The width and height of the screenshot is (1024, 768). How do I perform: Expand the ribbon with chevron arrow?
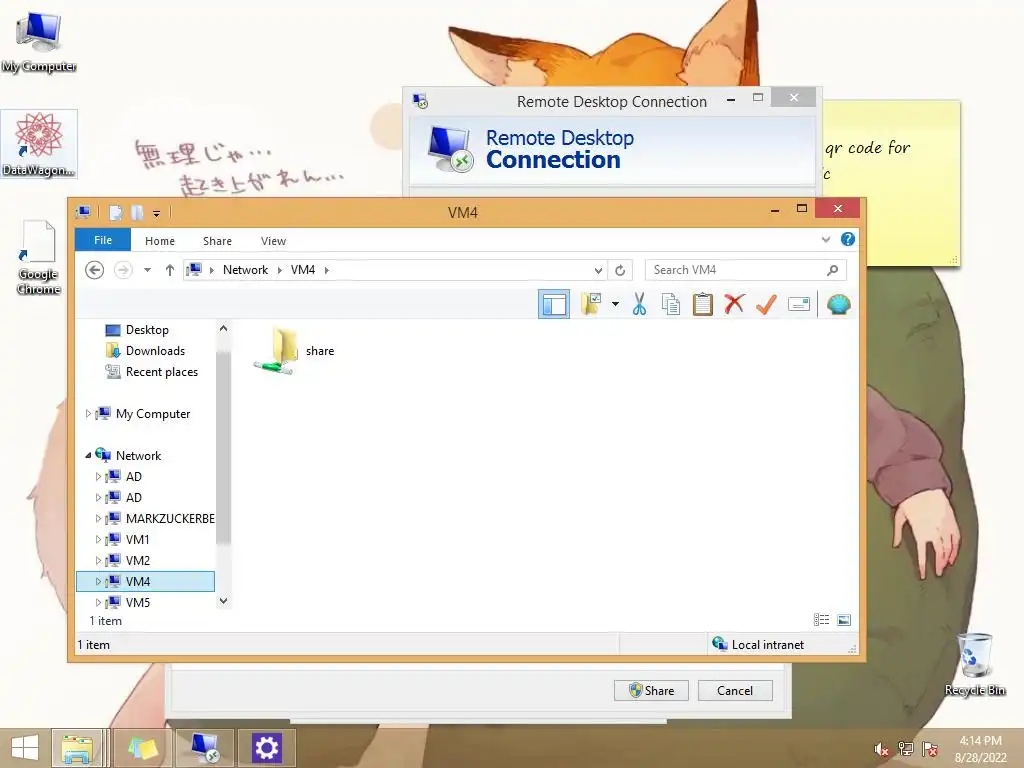[826, 240]
